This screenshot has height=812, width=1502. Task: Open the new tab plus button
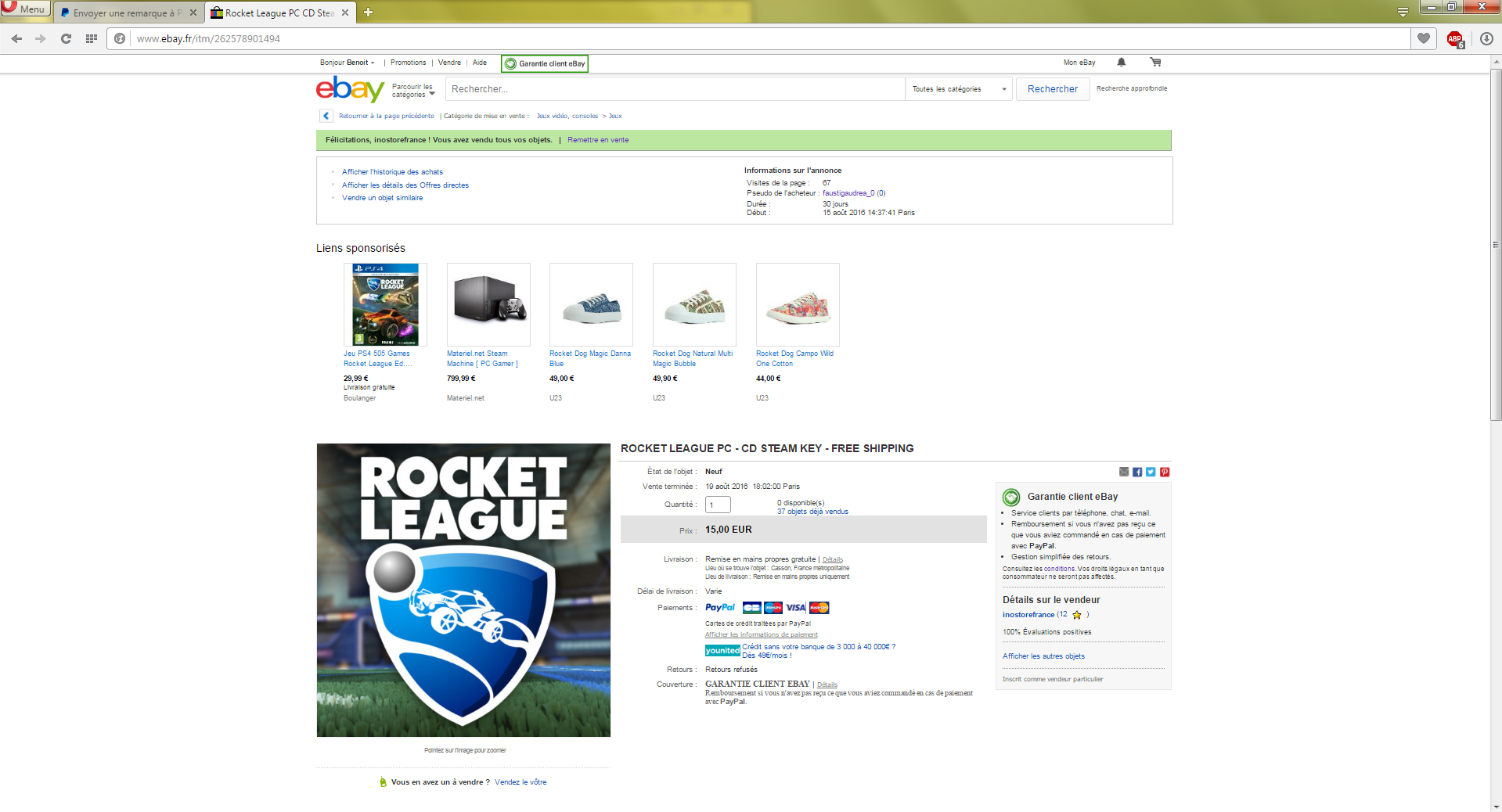[x=368, y=13]
